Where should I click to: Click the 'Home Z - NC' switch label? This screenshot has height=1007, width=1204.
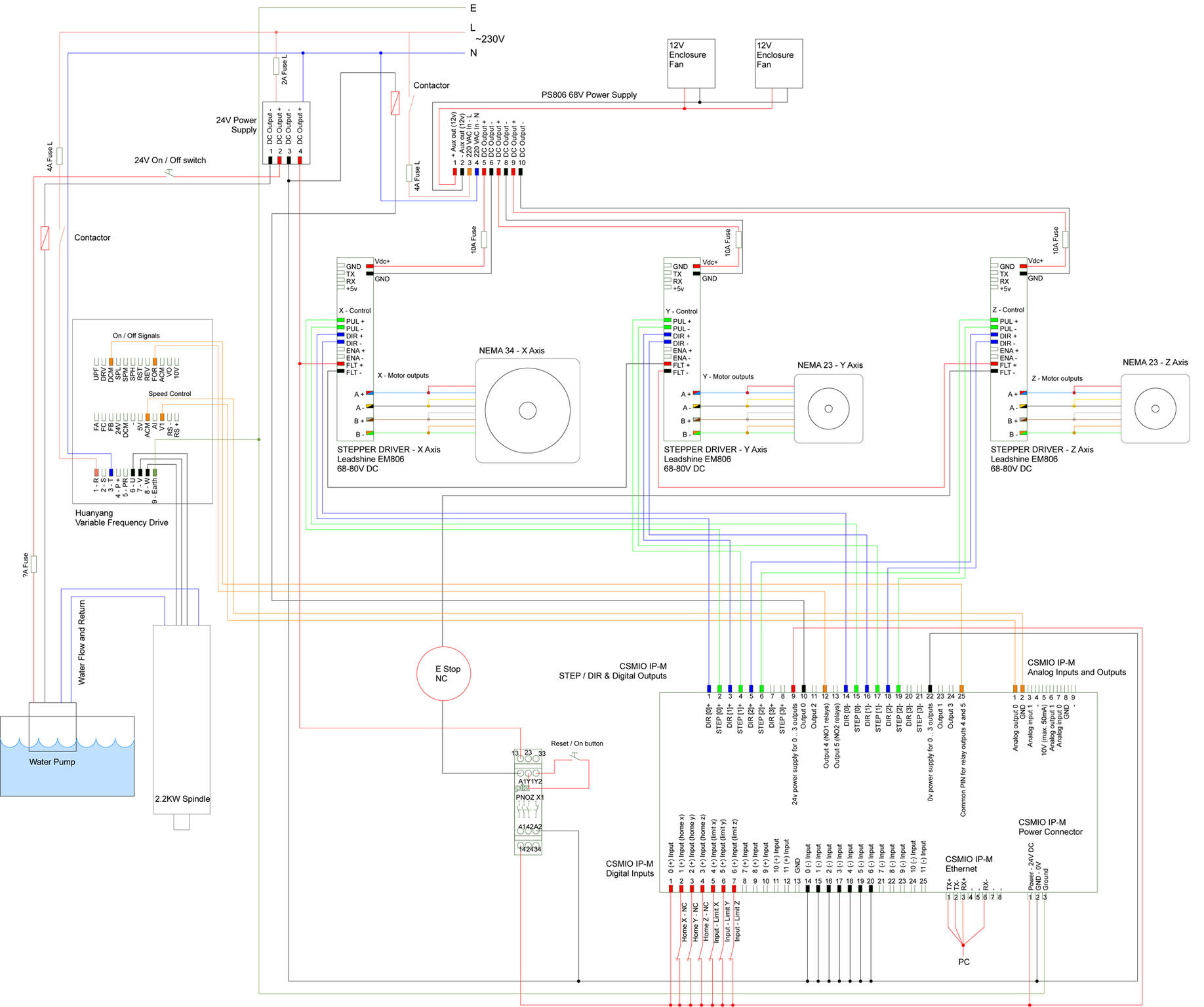[x=706, y=922]
